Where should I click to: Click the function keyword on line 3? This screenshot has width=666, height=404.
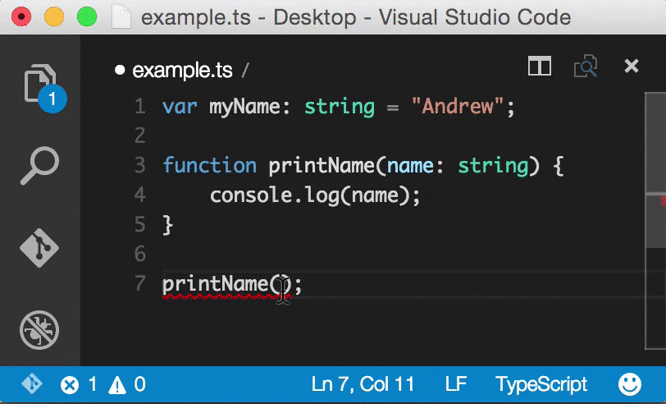click(x=209, y=165)
